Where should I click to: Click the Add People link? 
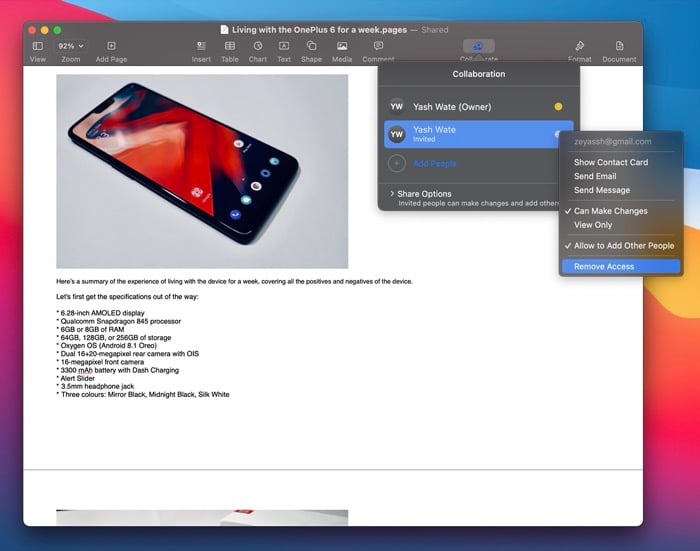click(434, 164)
